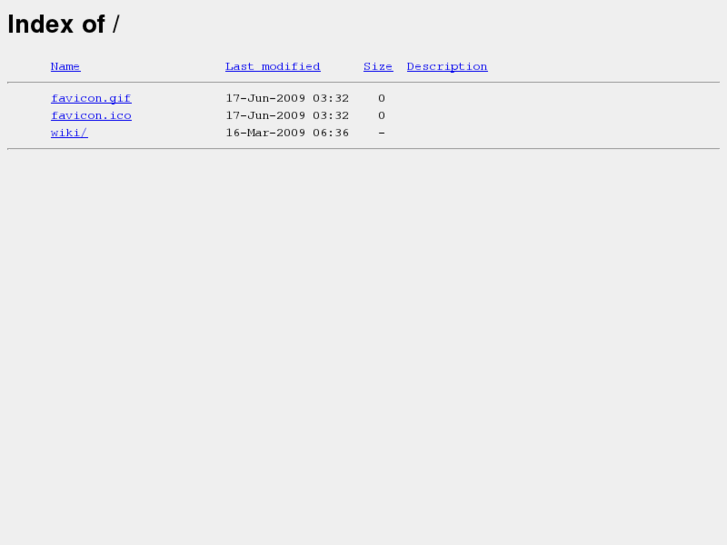This screenshot has width=727, height=545.
Task: Click the 03:32 time in favicon.gif row
Action: [331, 98]
